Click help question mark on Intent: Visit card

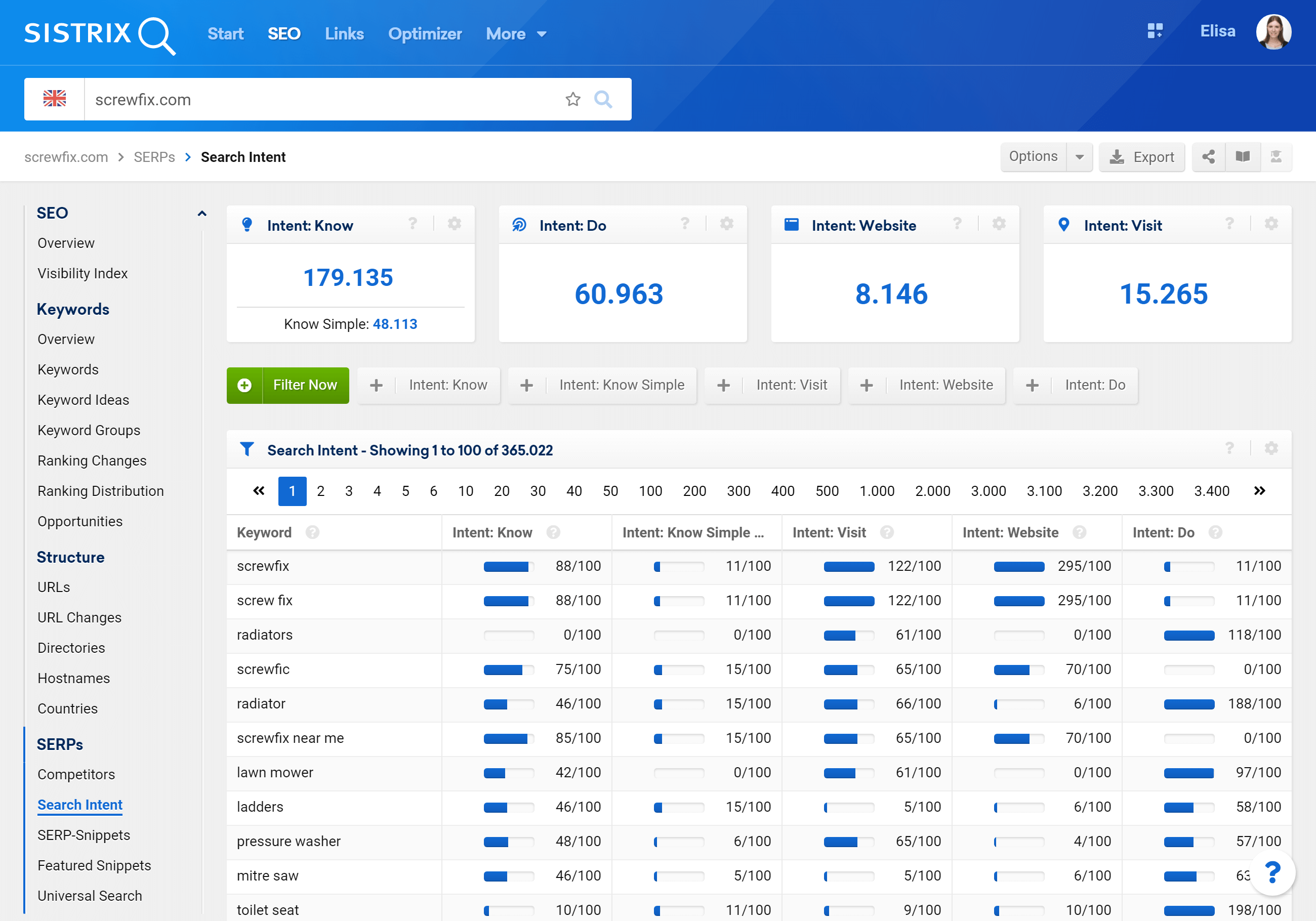[1229, 224]
